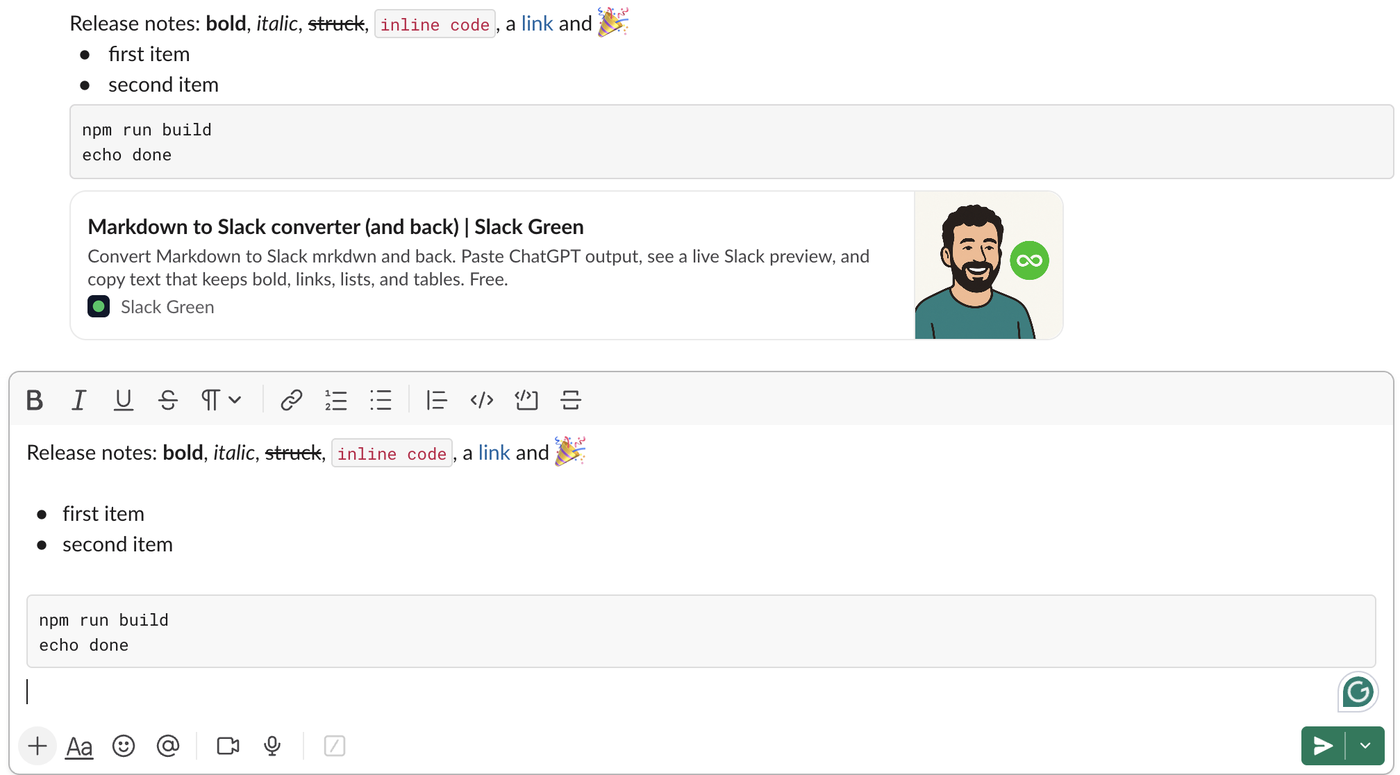Open the plus attachments menu
Viewport: 1400px width, 775px height.
pyautogui.click(x=37, y=746)
